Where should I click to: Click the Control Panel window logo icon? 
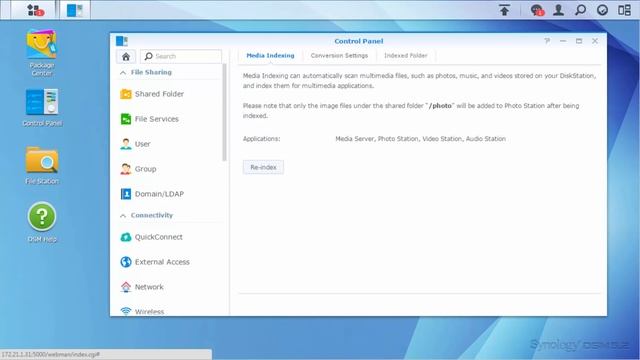[122, 41]
